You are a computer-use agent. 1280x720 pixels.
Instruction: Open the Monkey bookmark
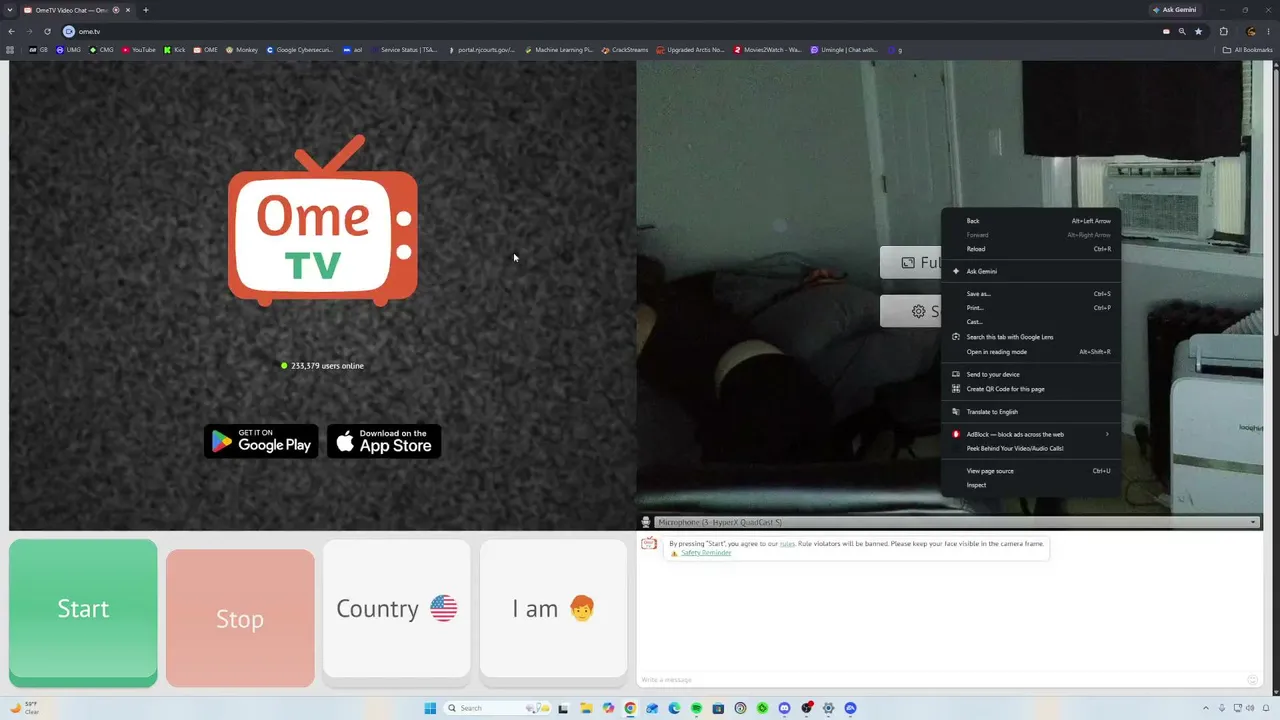[242, 49]
